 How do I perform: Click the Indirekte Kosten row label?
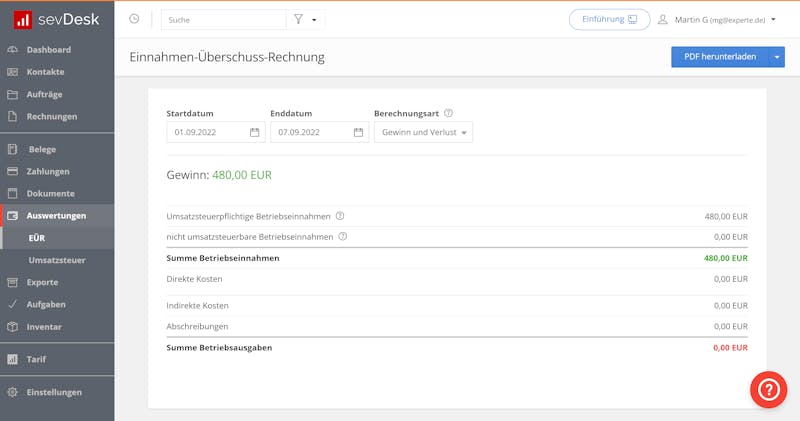[197, 306]
